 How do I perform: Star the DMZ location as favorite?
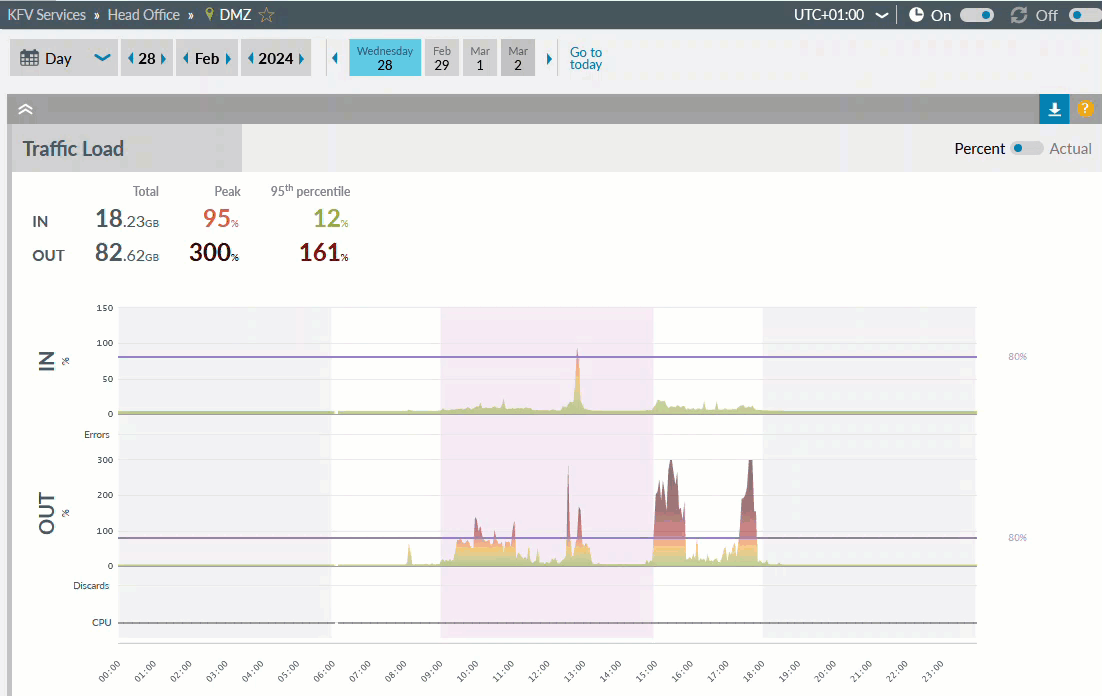coord(266,15)
